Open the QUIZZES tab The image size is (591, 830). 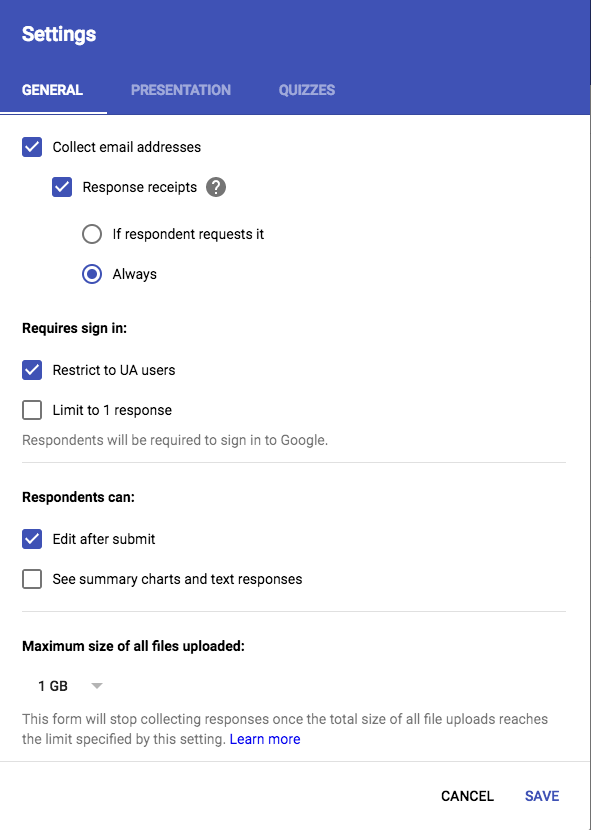tap(306, 90)
